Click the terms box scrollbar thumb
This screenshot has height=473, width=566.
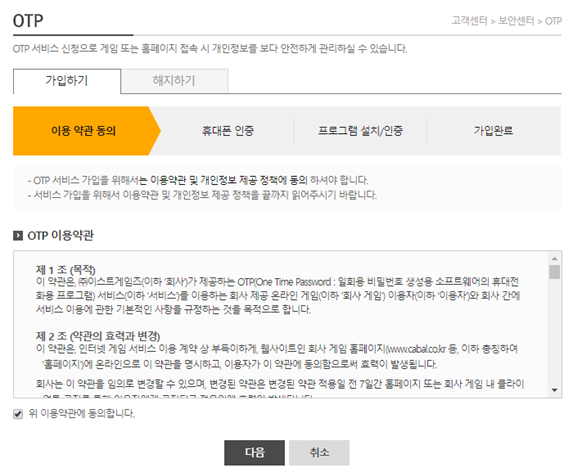click(554, 272)
